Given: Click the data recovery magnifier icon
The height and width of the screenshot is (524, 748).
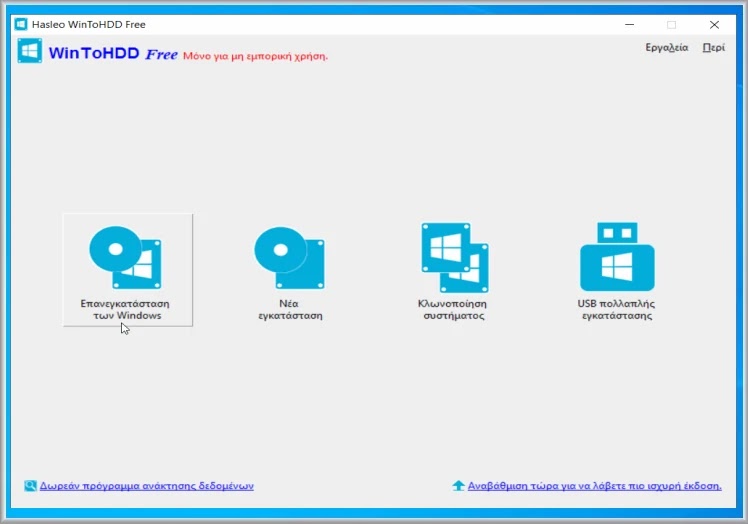Looking at the screenshot, I should pos(30,486).
